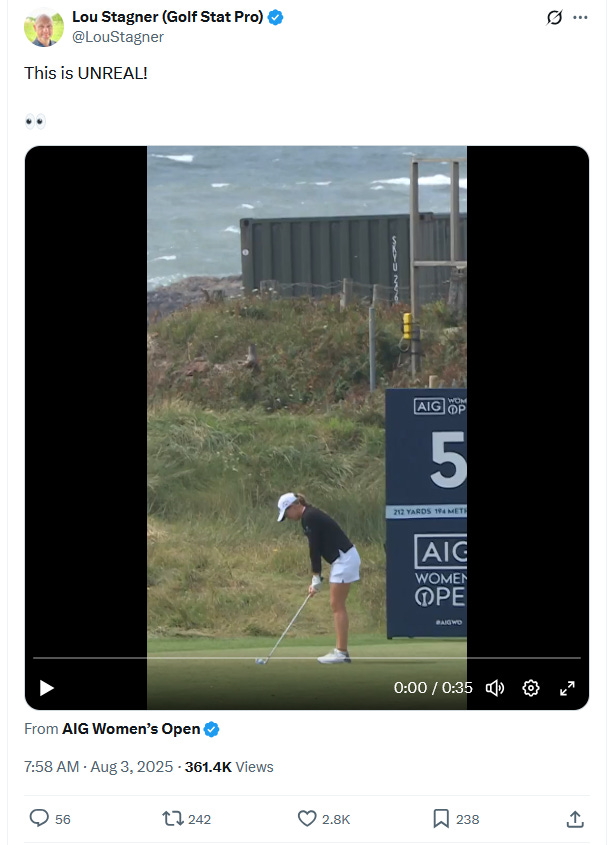The width and height of the screenshot is (616, 845).
Task: Mute the video with the speaker icon
Action: click(x=495, y=688)
